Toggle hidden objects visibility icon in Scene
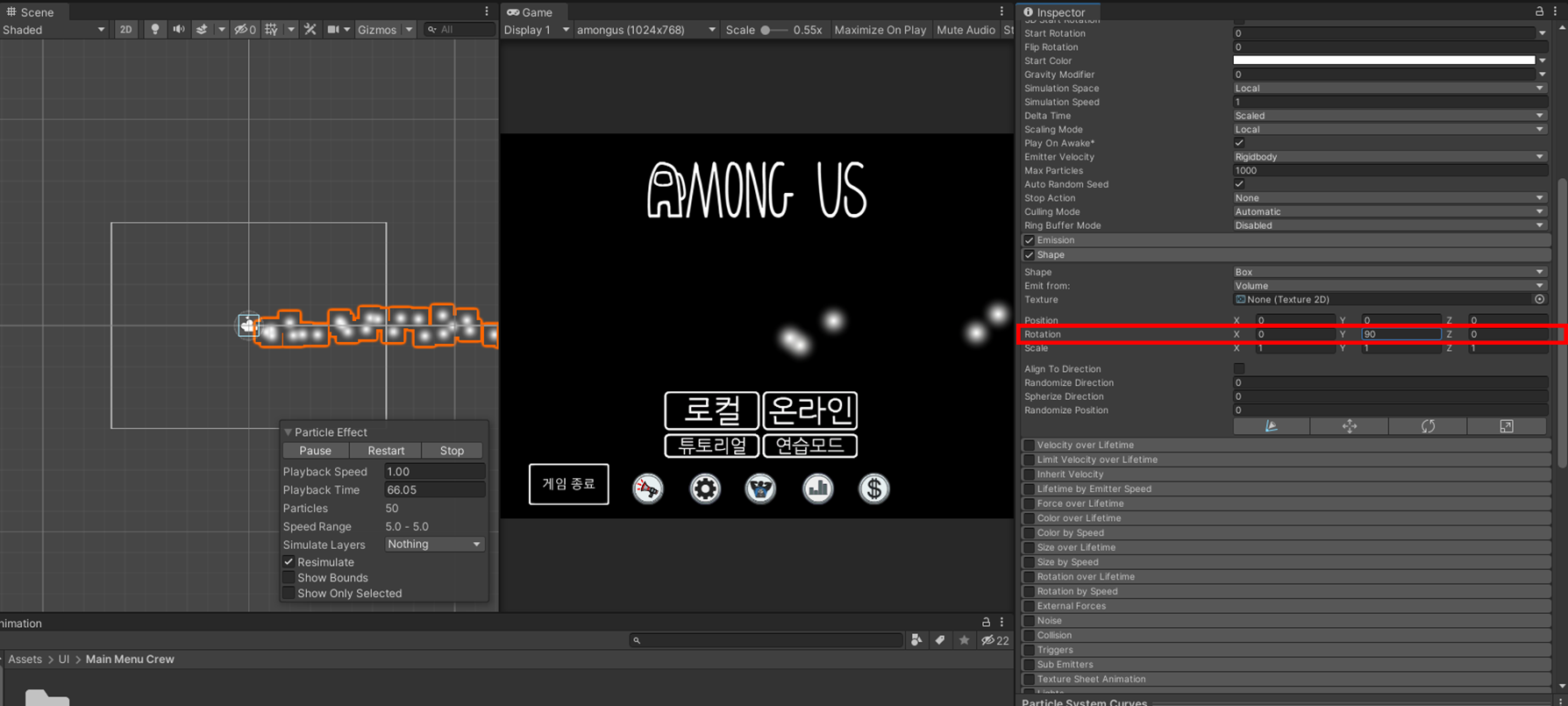The height and width of the screenshot is (706, 1568). point(245,29)
